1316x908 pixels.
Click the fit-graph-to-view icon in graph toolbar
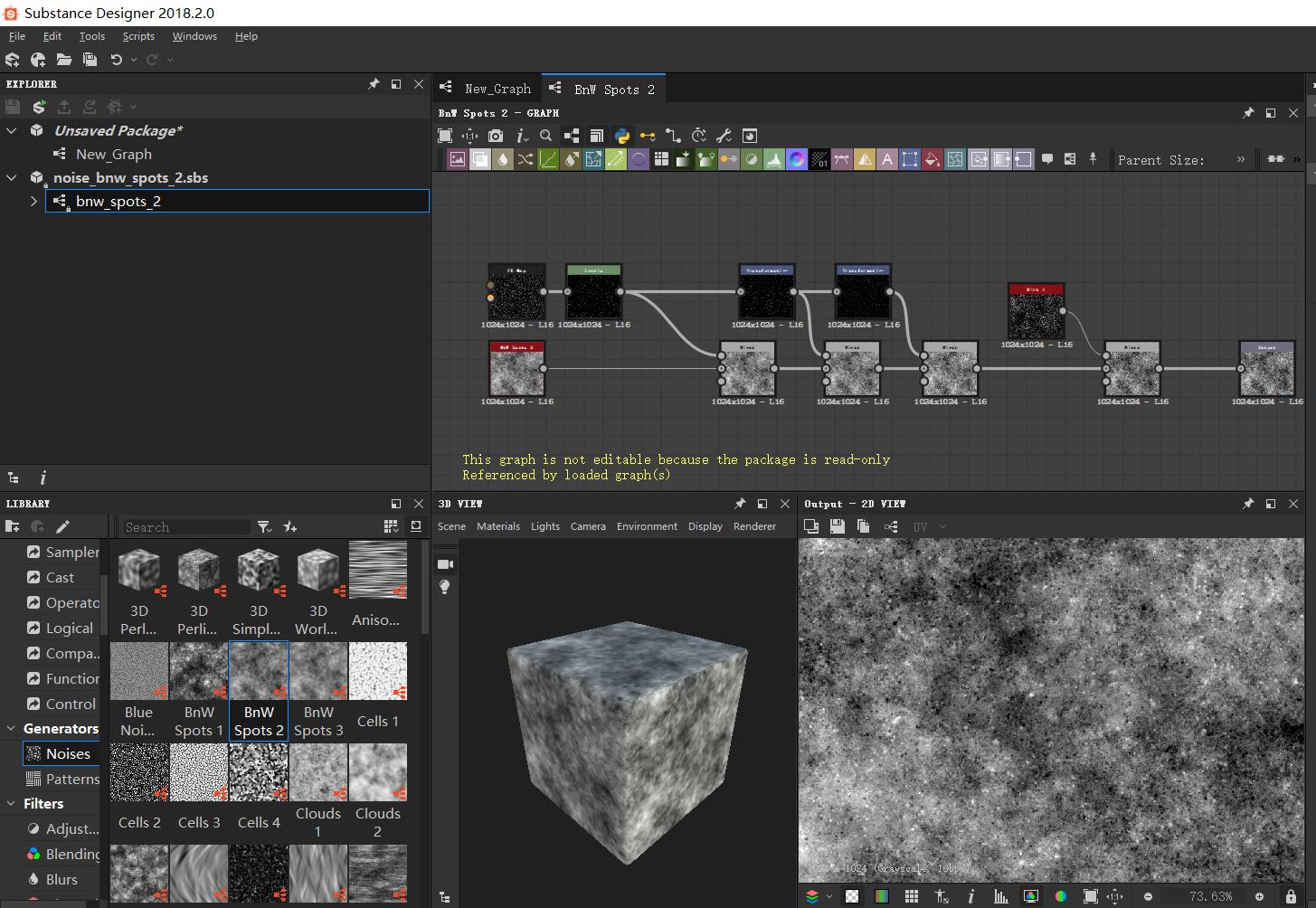445,136
